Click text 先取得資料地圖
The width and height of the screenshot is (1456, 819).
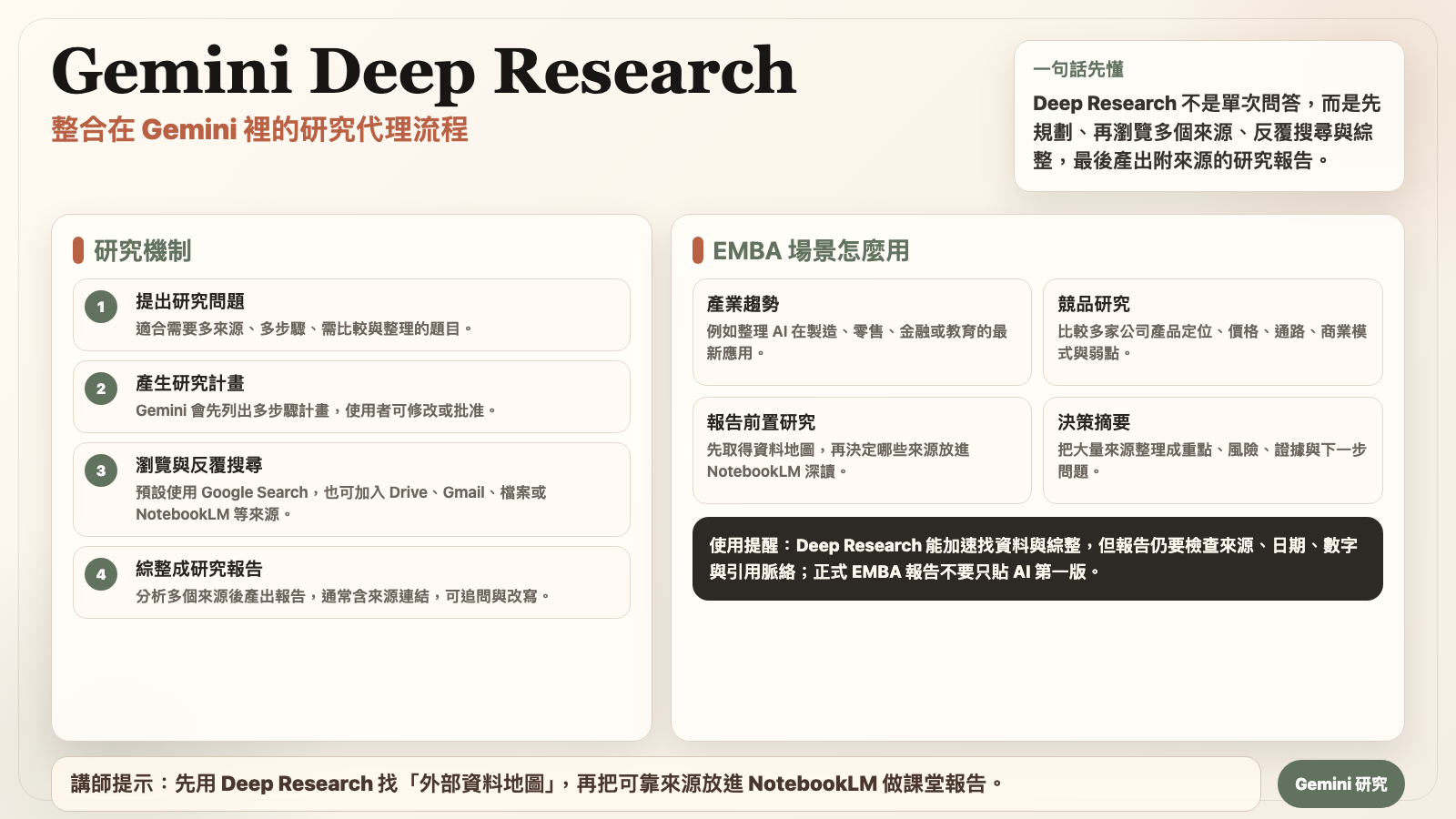tap(838, 460)
